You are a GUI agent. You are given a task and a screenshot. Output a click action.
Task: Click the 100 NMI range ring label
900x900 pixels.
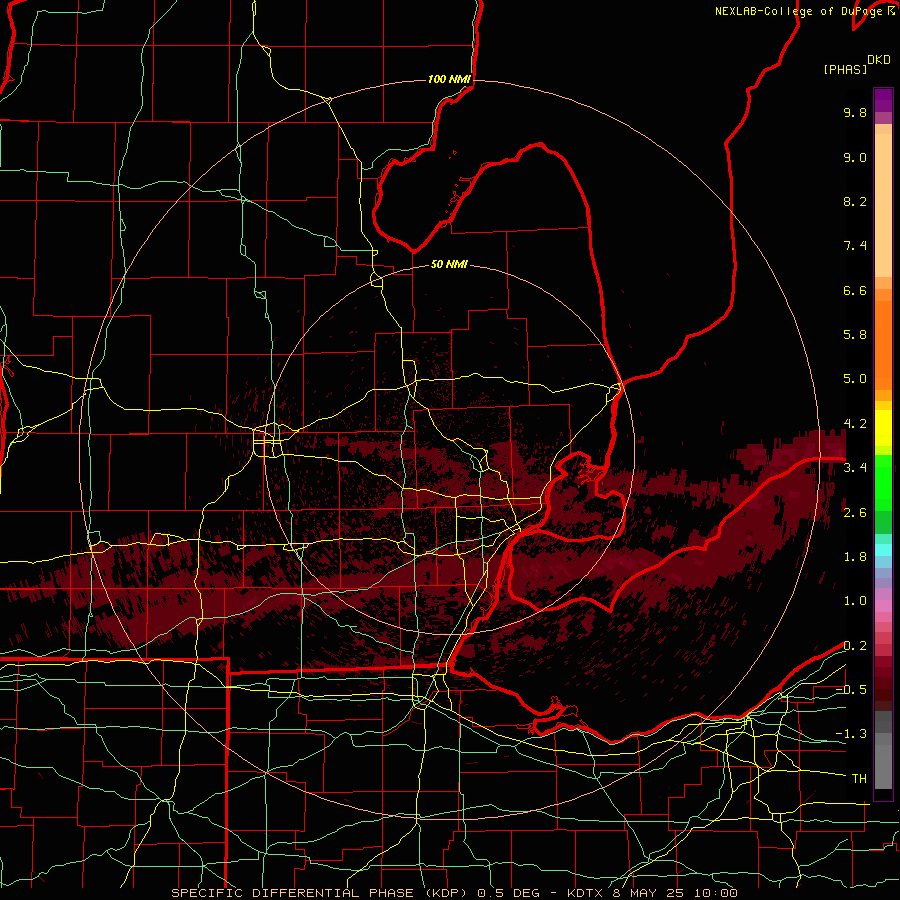click(x=449, y=79)
